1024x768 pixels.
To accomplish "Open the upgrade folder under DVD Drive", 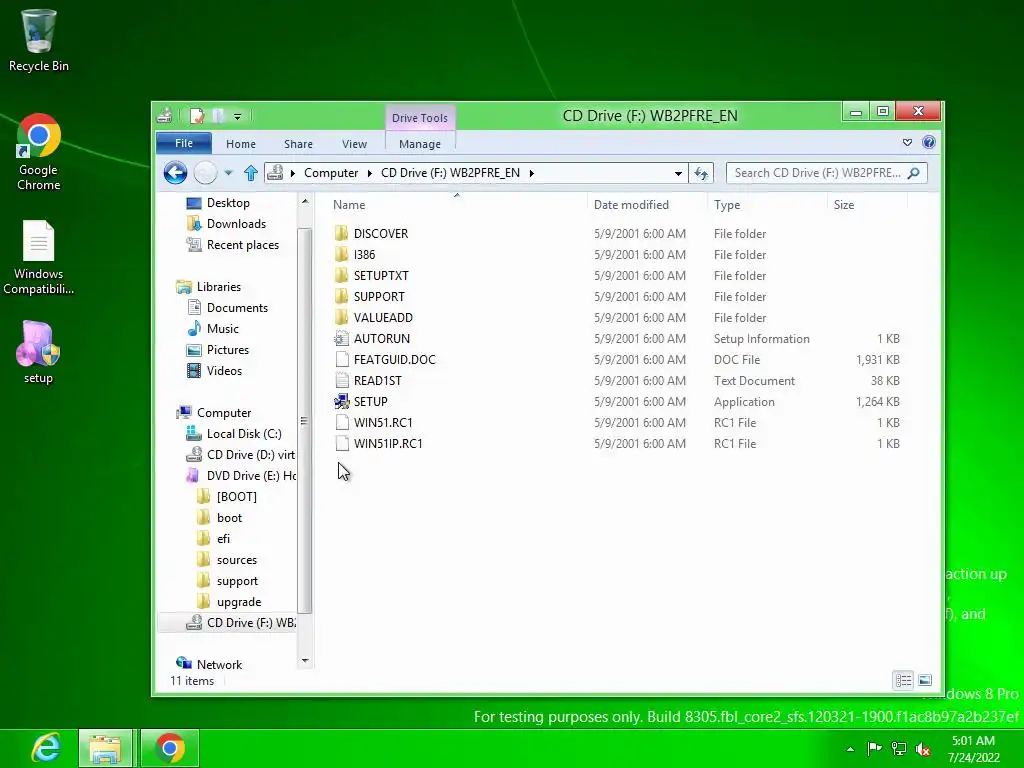I will (x=238, y=601).
